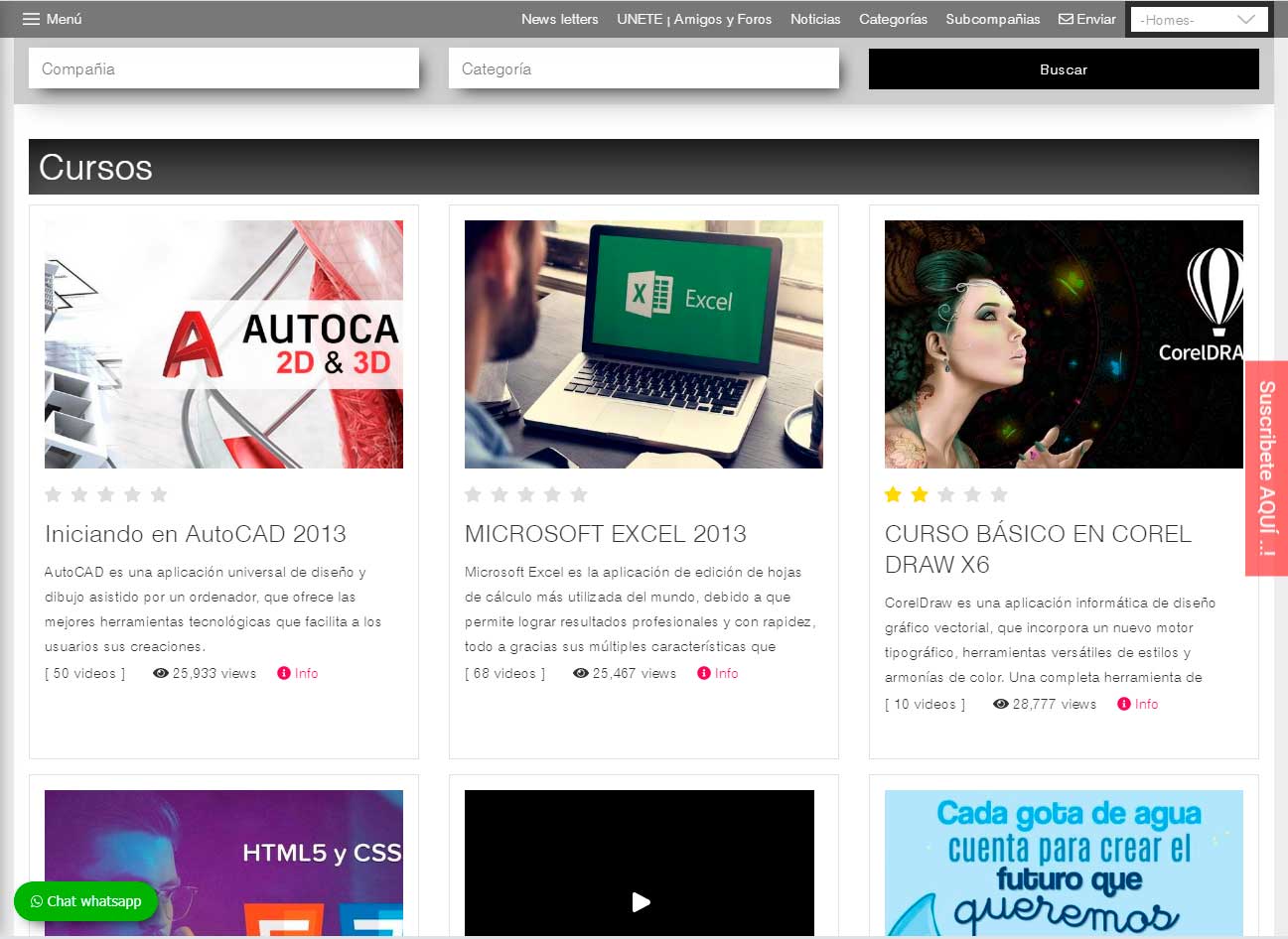
Task: Focus the Compañia input field
Action: [223, 69]
